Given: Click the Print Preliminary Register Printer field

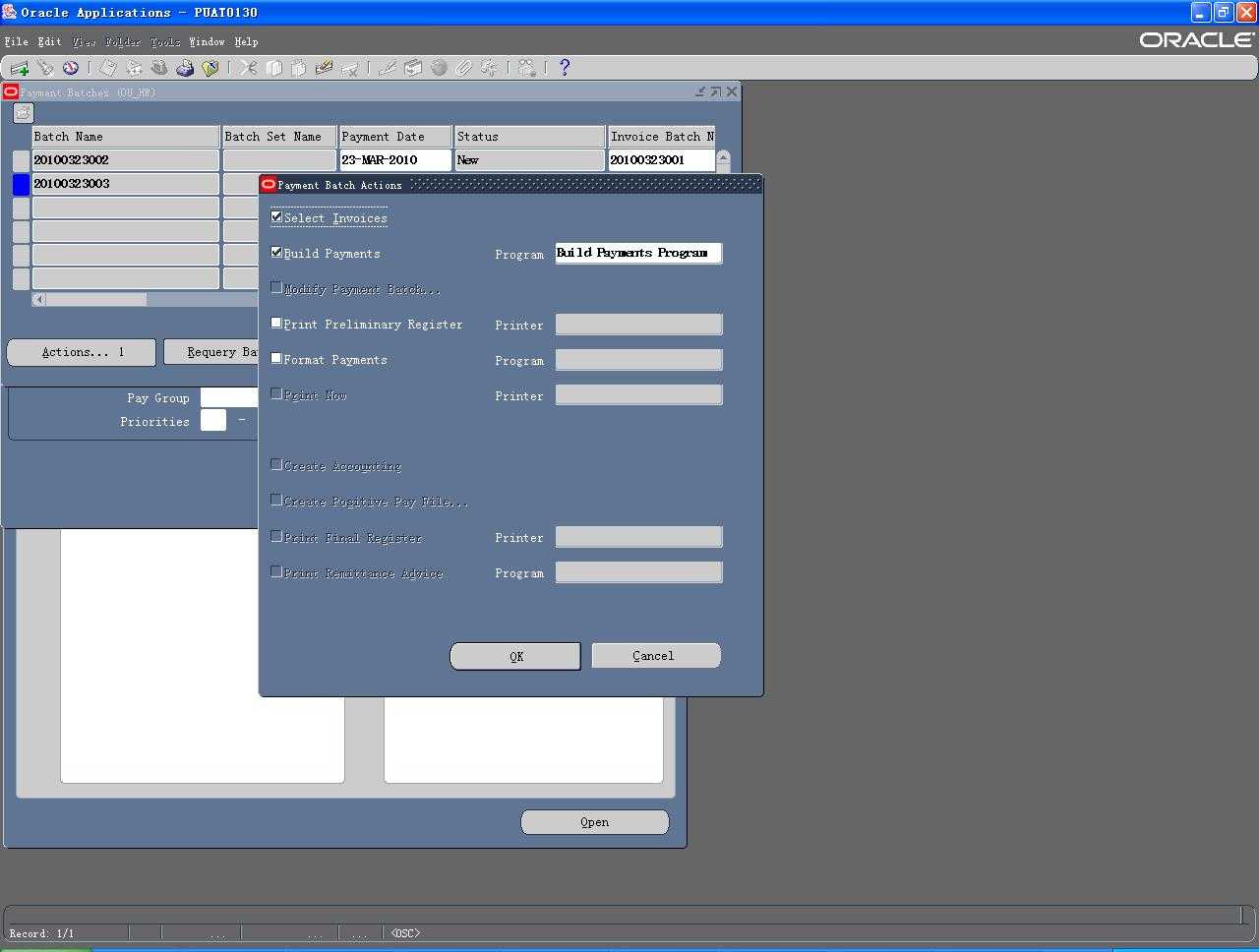Looking at the screenshot, I should pyautogui.click(x=638, y=324).
